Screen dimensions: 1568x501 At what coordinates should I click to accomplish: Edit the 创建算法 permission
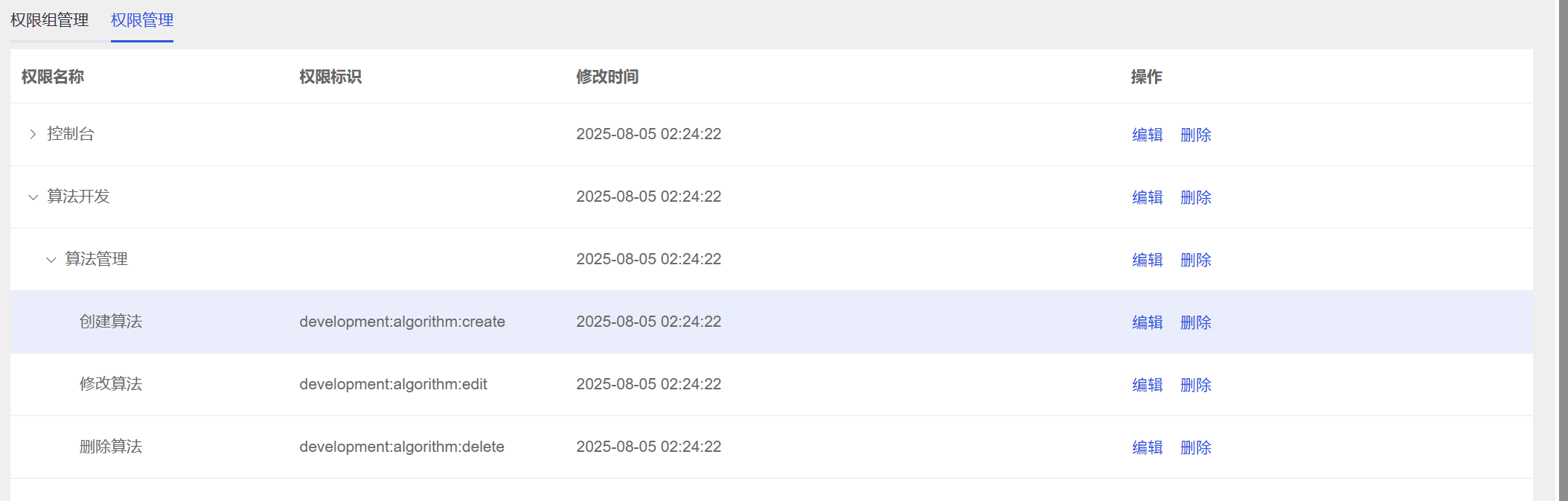pyautogui.click(x=1147, y=322)
